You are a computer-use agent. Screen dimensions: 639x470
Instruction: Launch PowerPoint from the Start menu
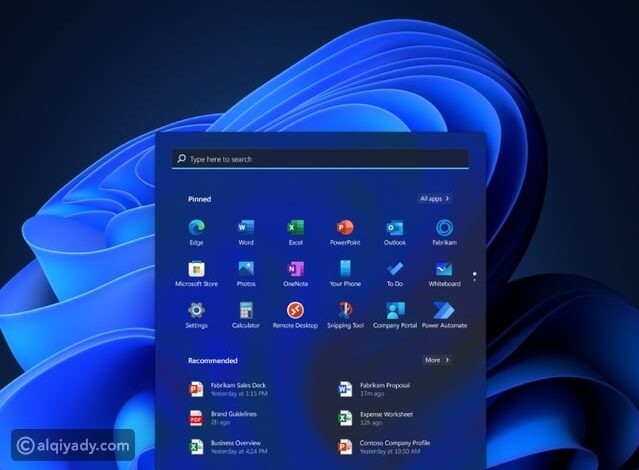tap(345, 228)
